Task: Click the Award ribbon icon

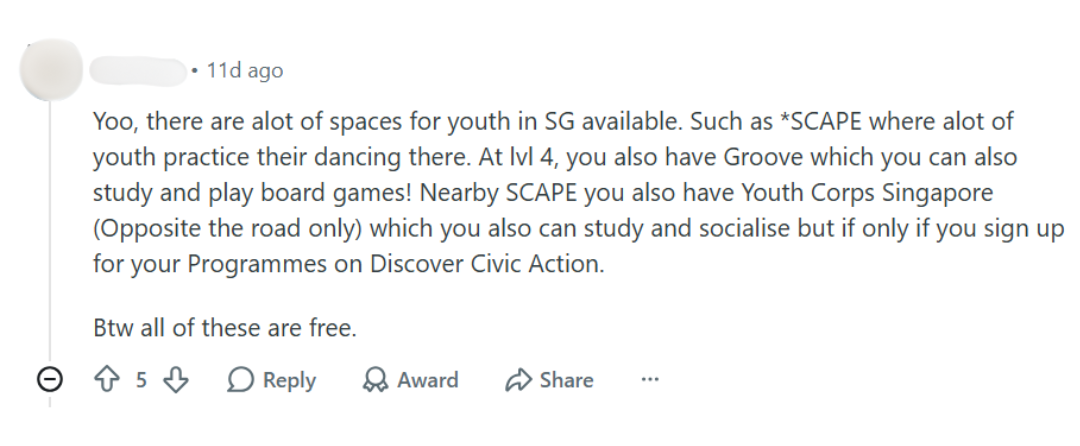Action: tap(375, 380)
